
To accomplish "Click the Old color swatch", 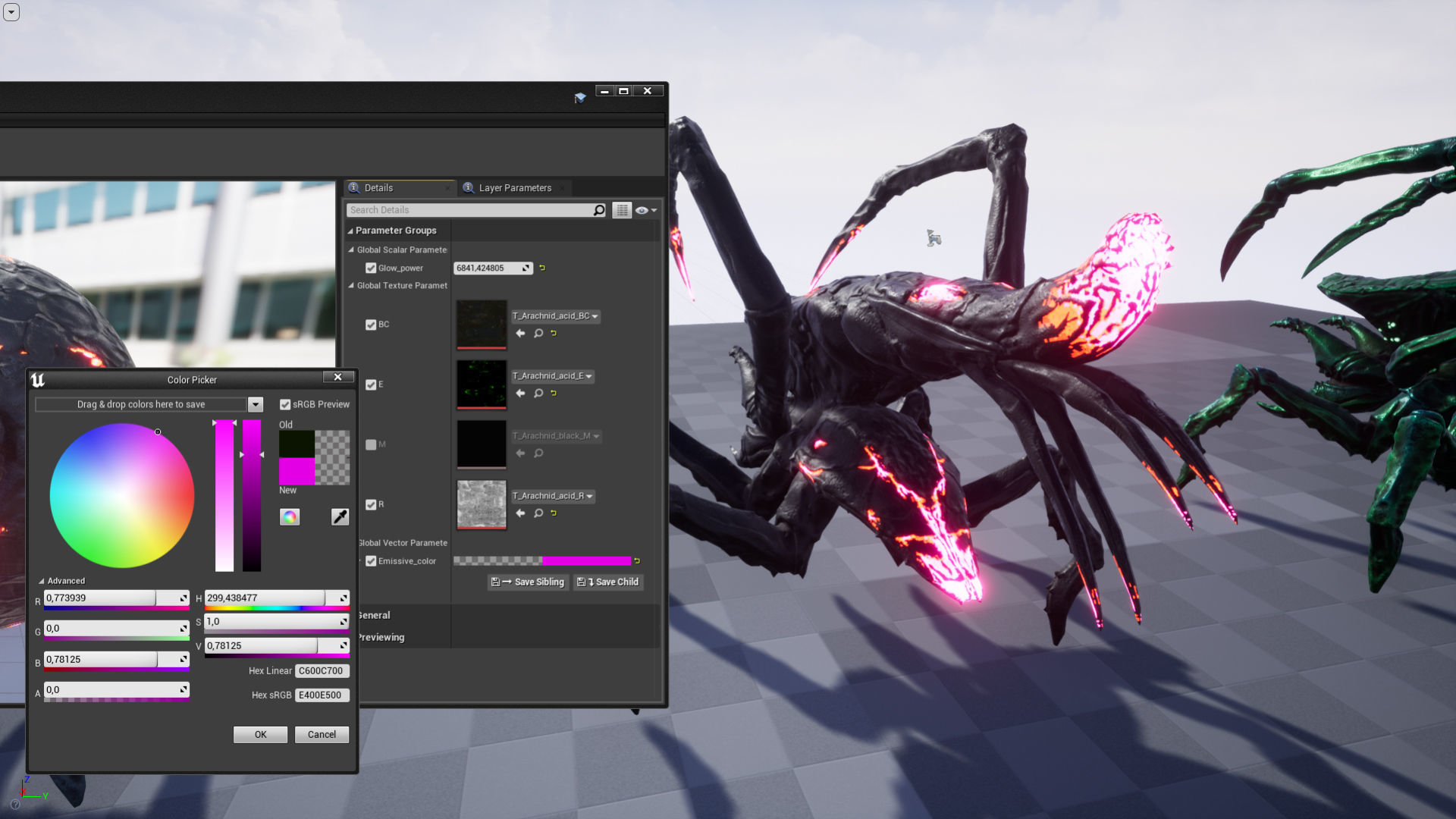I will (297, 444).
